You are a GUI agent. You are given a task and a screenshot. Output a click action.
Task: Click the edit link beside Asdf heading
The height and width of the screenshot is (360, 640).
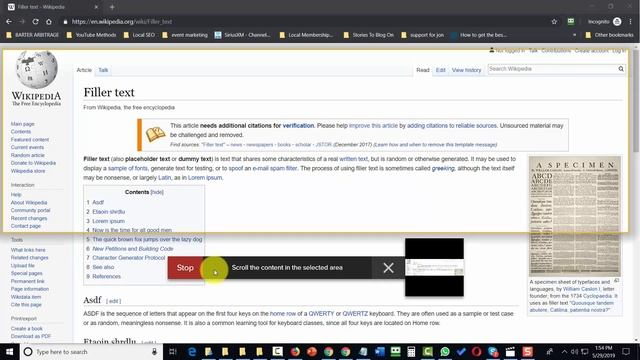[x=113, y=301]
